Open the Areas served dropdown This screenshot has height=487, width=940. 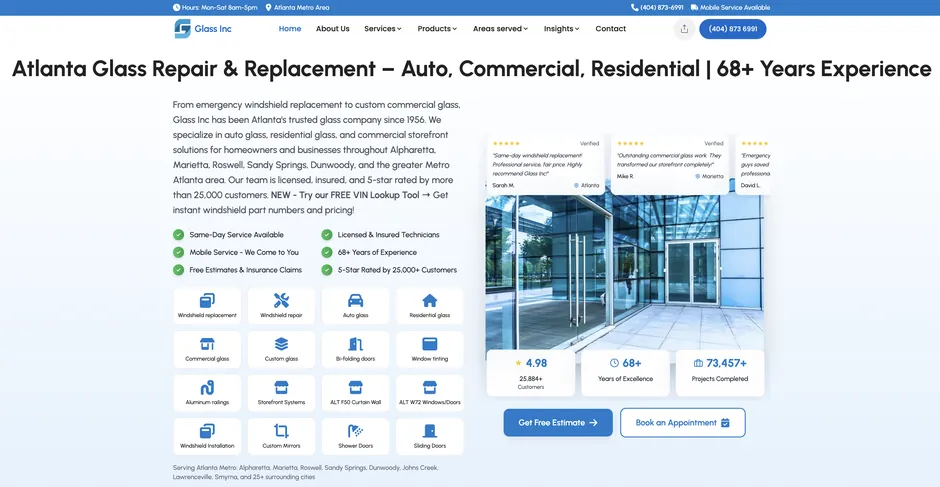(500, 29)
